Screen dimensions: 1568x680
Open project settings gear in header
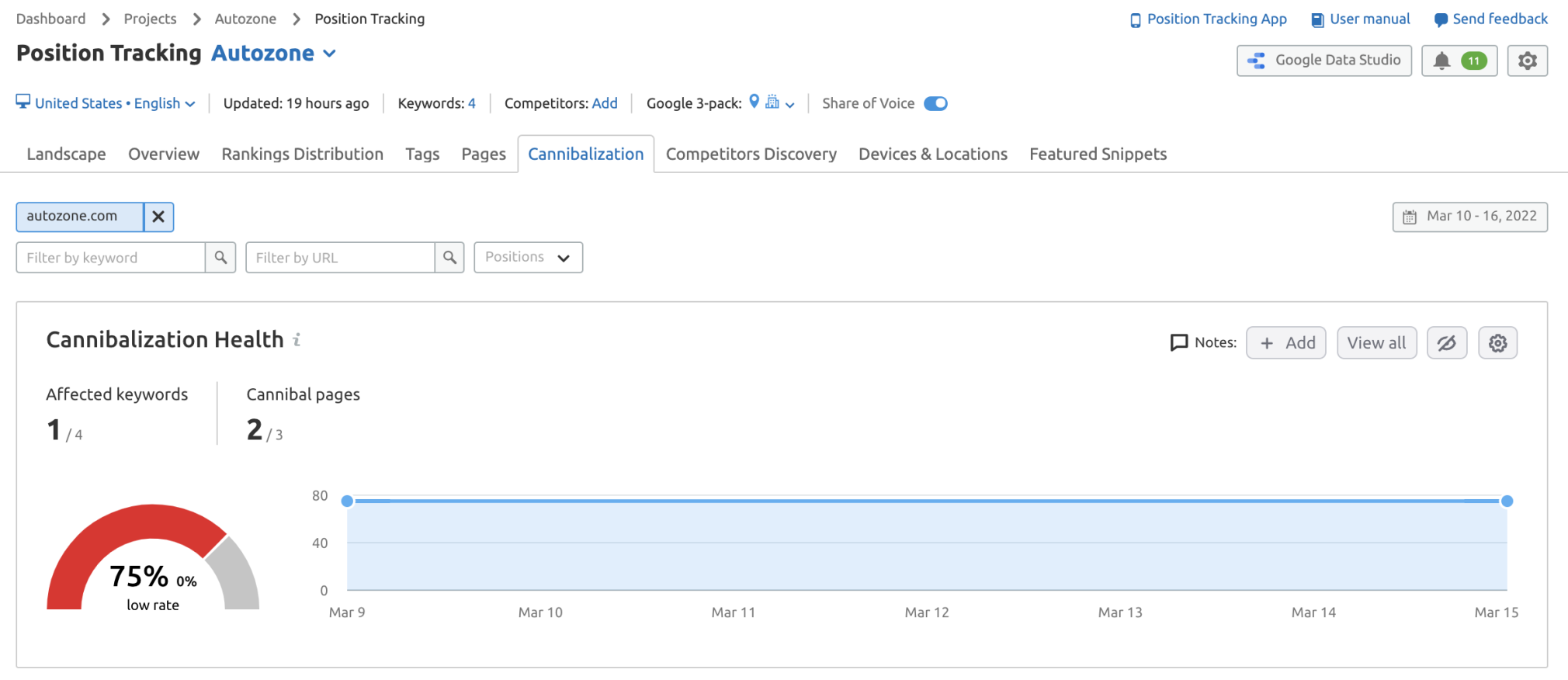[1527, 61]
